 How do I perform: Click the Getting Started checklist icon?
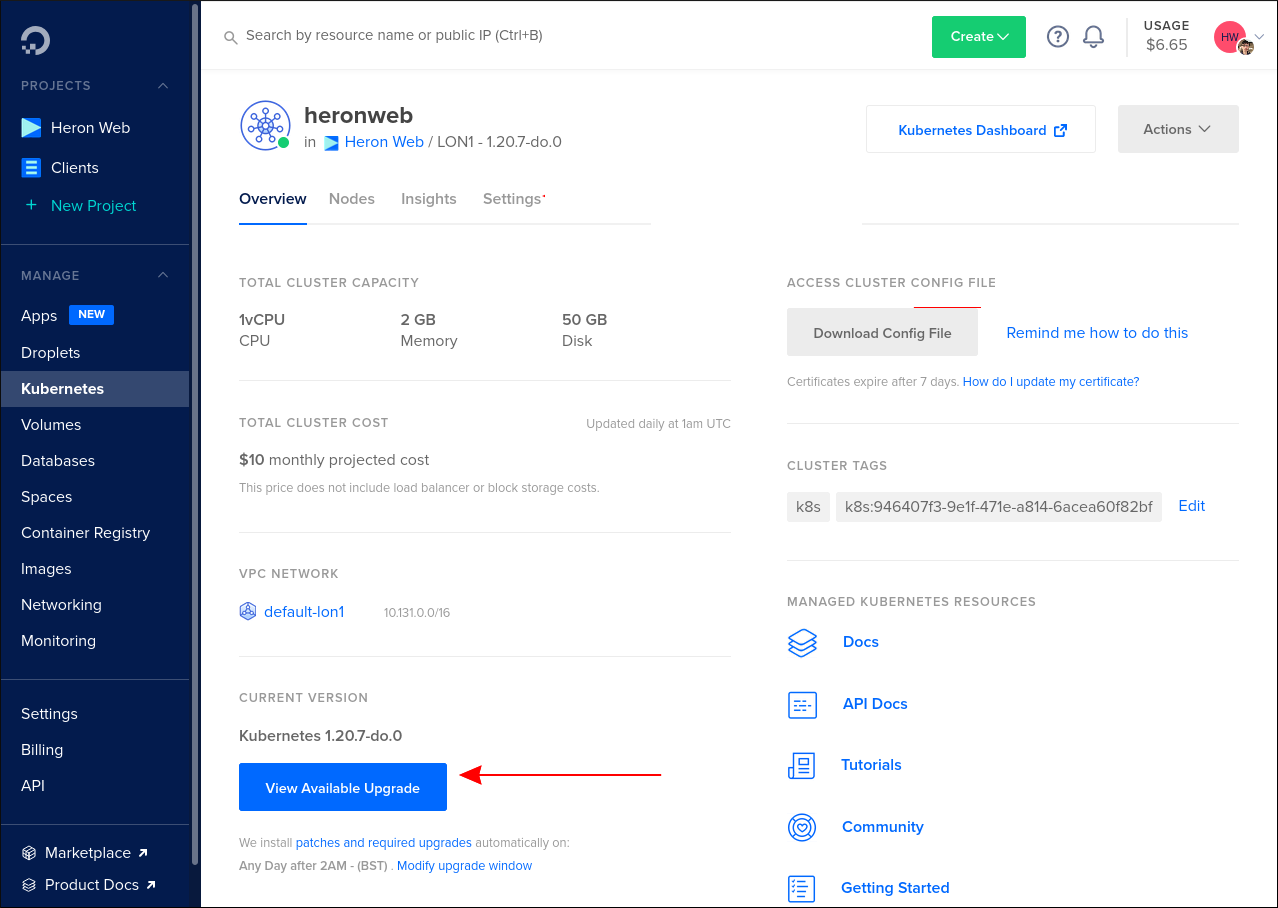coord(802,888)
